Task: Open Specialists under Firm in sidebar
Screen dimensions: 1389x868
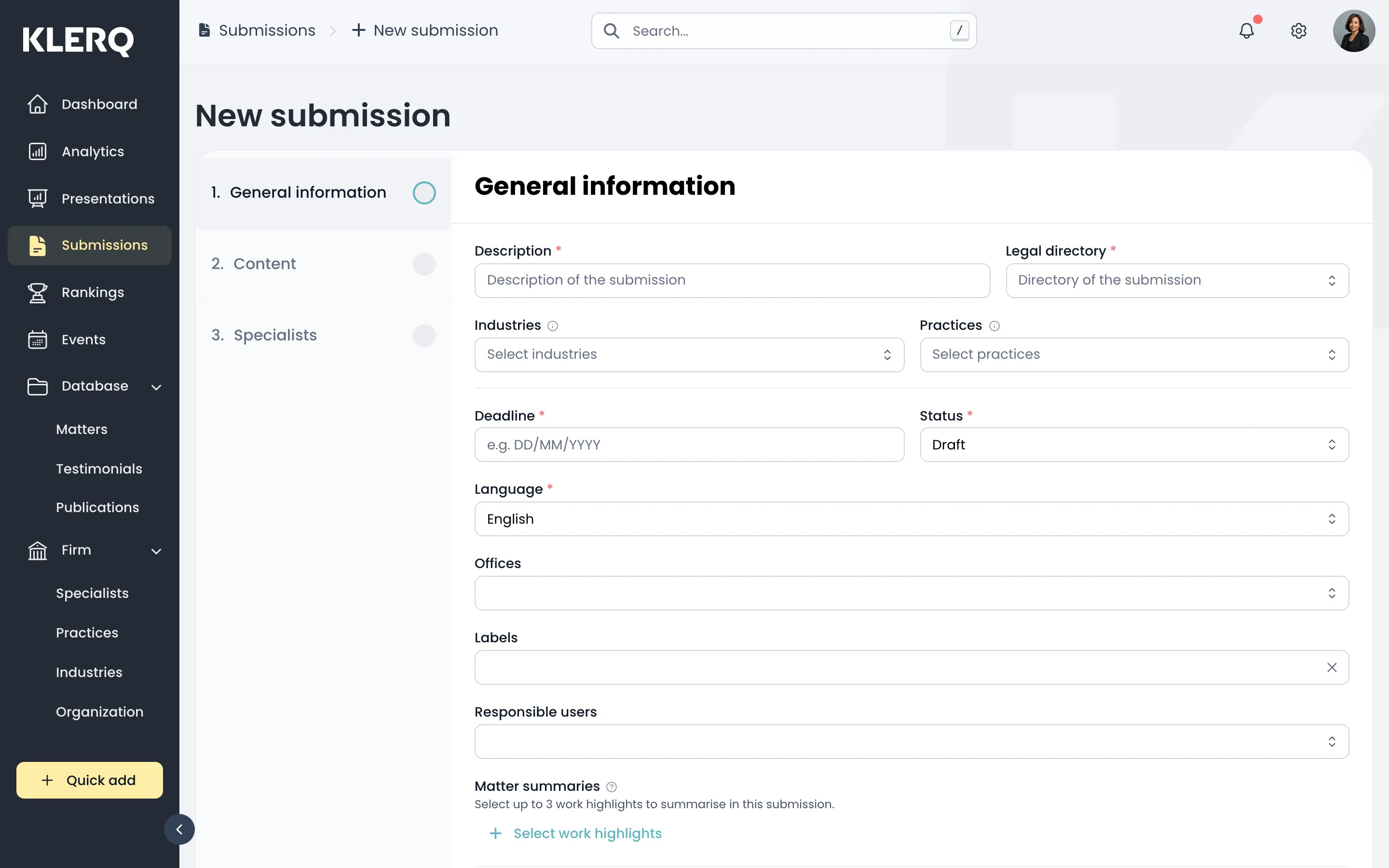Action: (x=93, y=593)
